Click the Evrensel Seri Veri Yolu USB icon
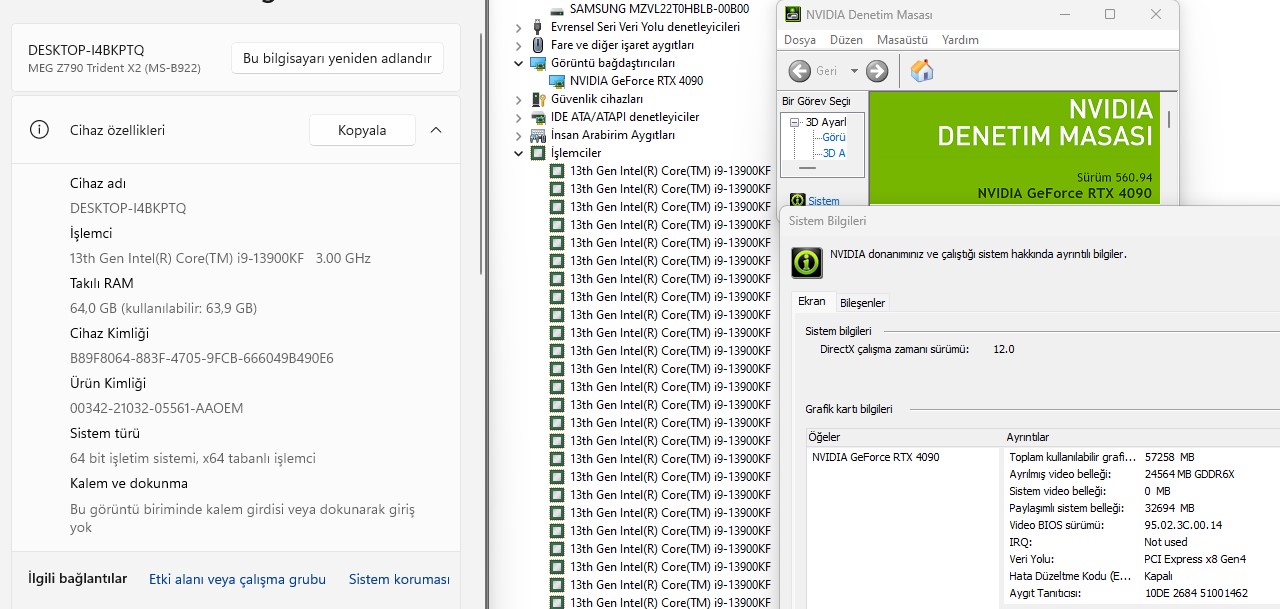Image resolution: width=1280 pixels, height=609 pixels. (x=538, y=27)
